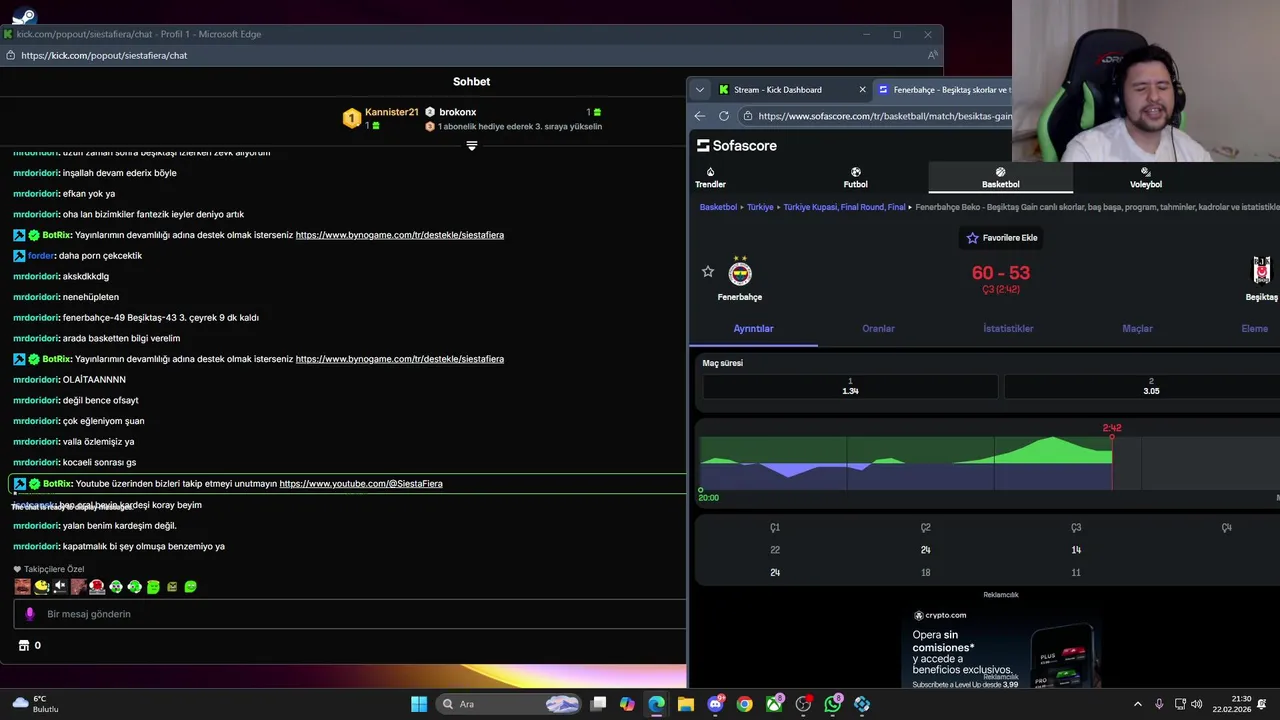Reload the Sofascore page
This screenshot has height=720, width=1280.
pos(724,116)
